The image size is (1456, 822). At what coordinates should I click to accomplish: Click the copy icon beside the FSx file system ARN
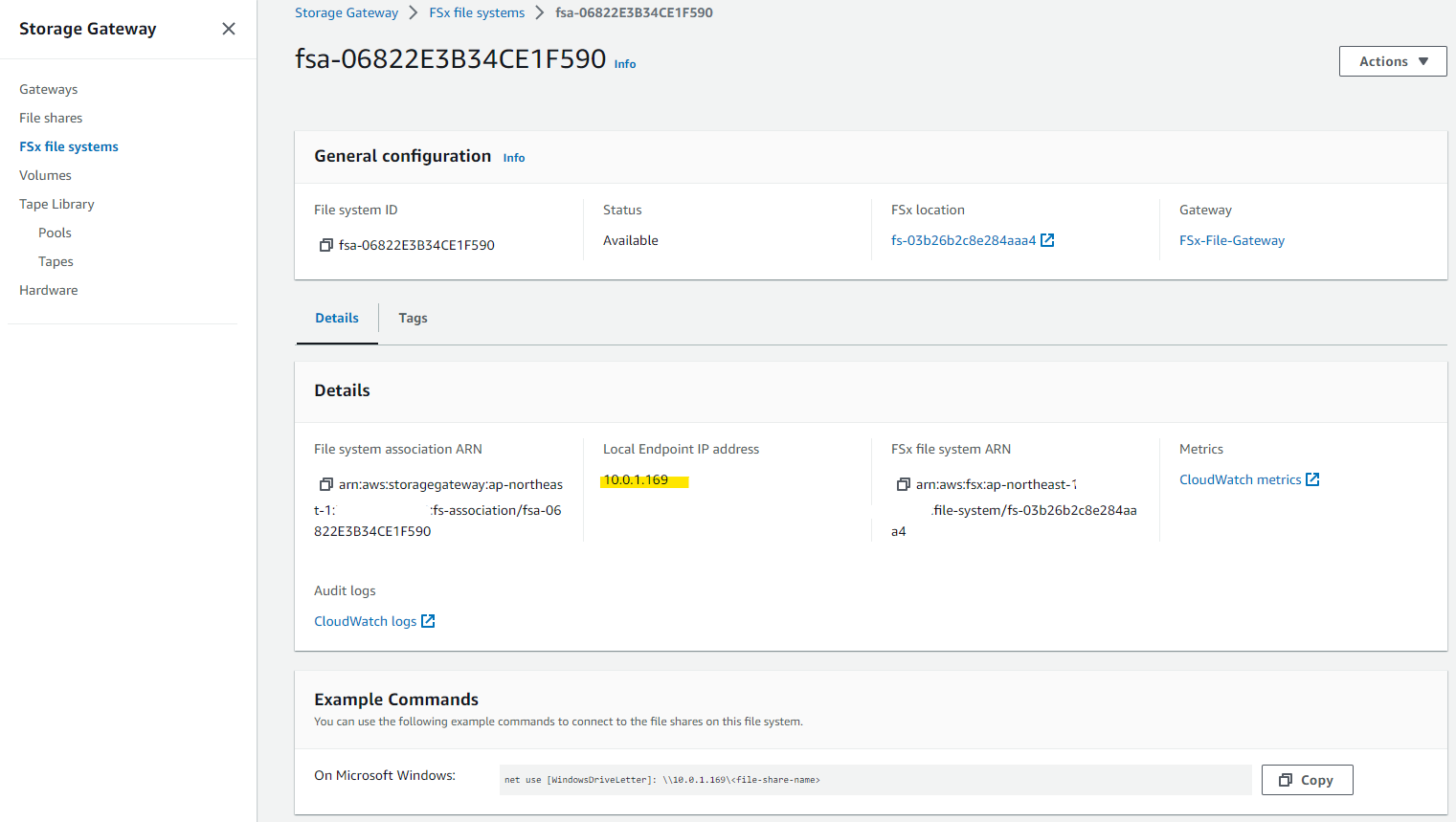(x=903, y=484)
